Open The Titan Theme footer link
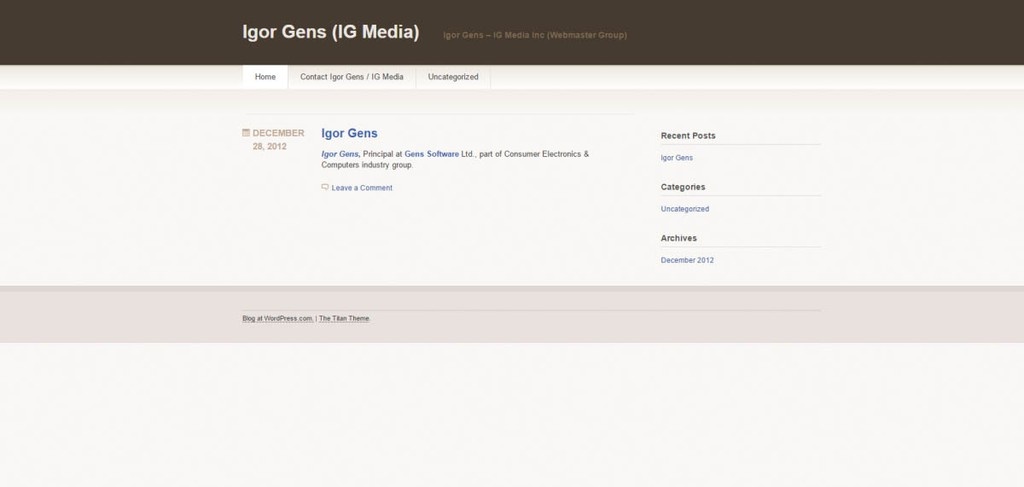 (x=344, y=318)
